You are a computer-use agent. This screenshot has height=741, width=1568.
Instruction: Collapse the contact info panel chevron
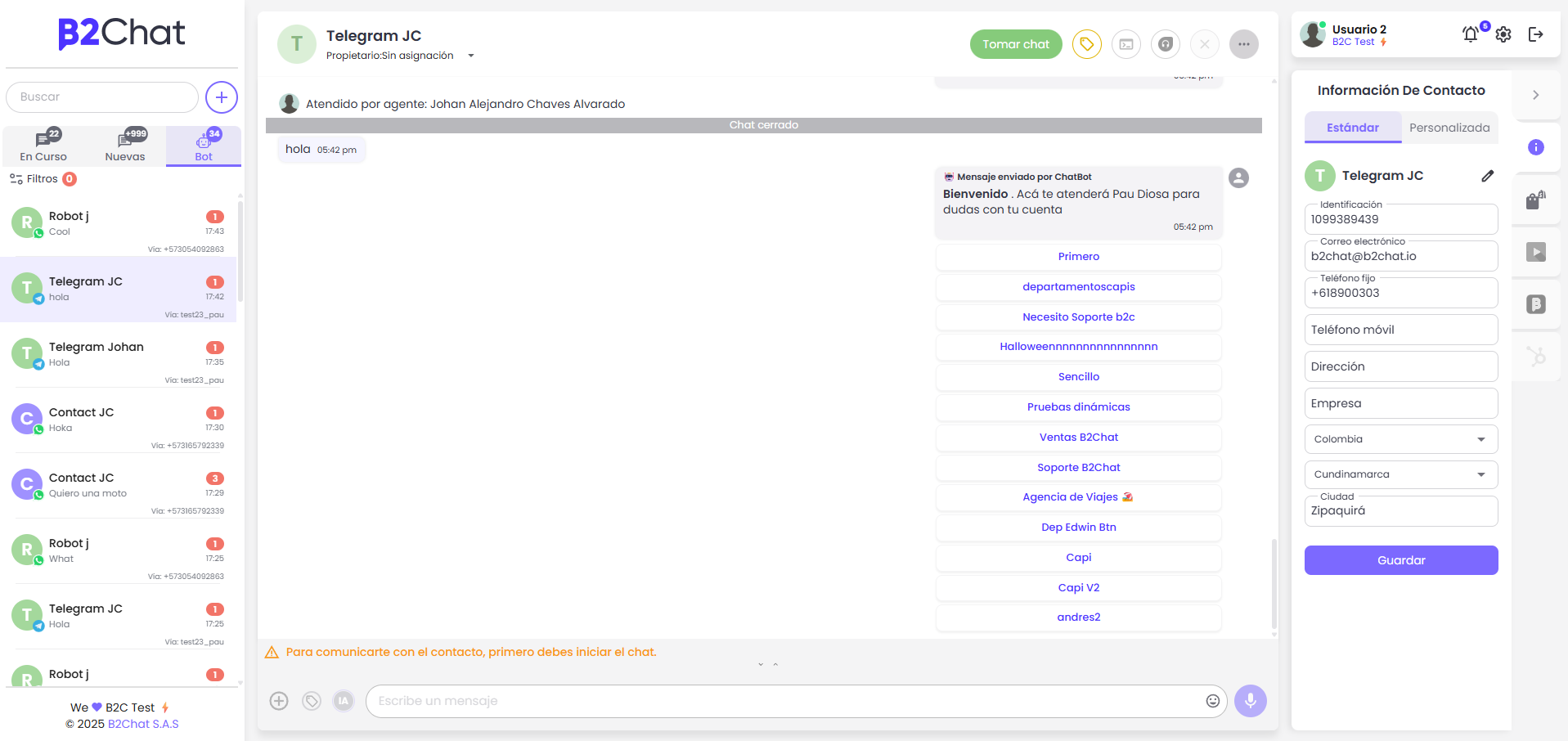tap(1535, 95)
